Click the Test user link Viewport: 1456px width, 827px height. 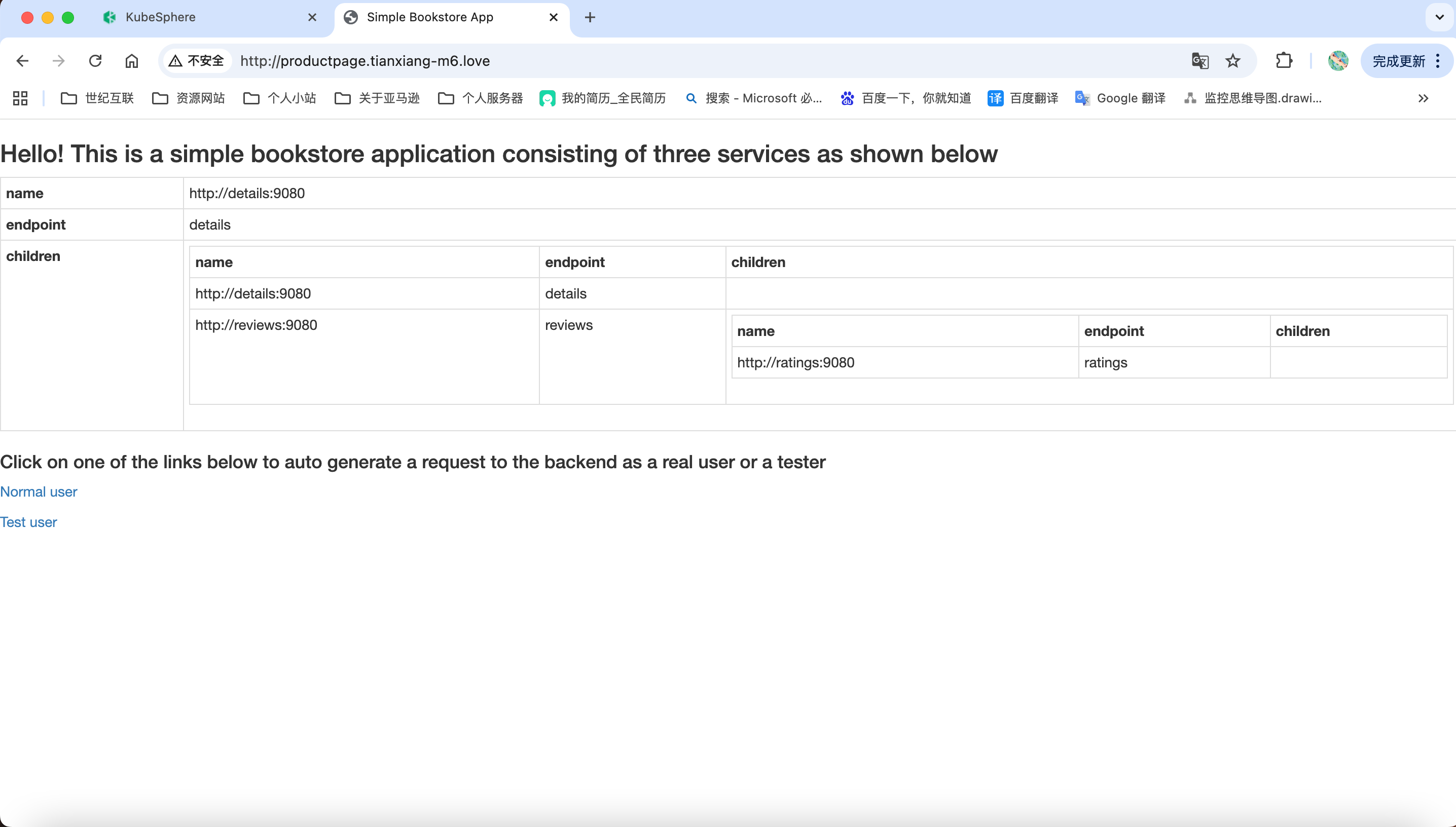[x=28, y=522]
